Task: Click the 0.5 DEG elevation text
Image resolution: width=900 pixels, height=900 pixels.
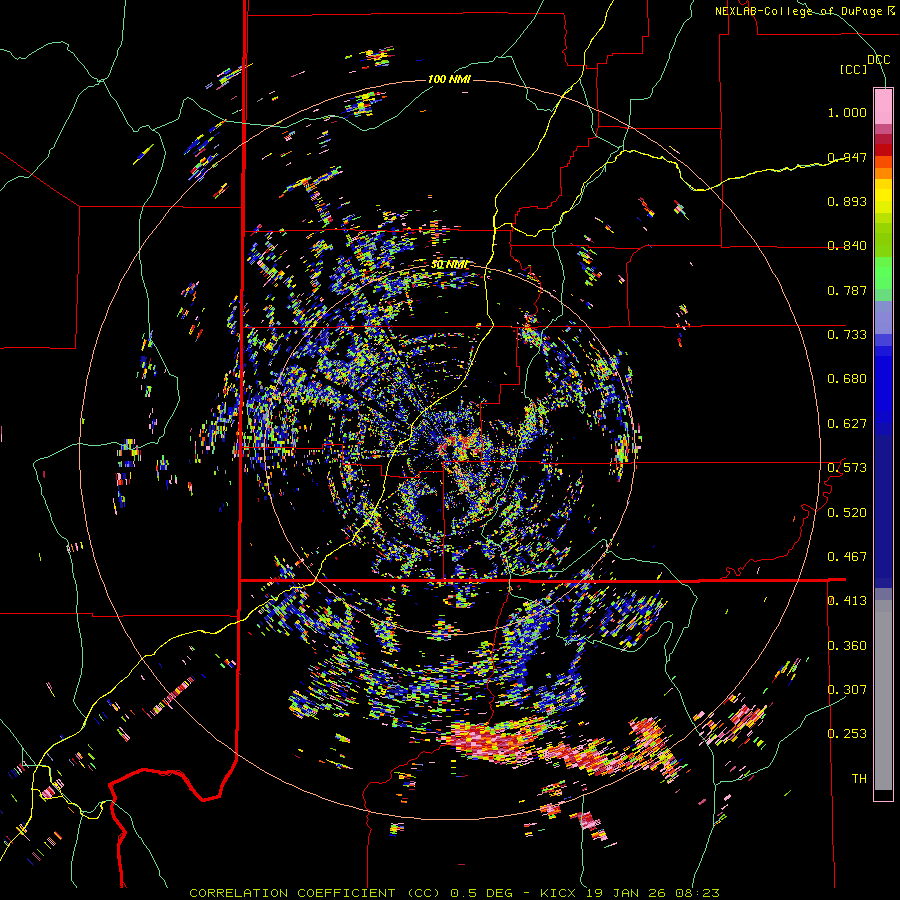Action: point(482,893)
